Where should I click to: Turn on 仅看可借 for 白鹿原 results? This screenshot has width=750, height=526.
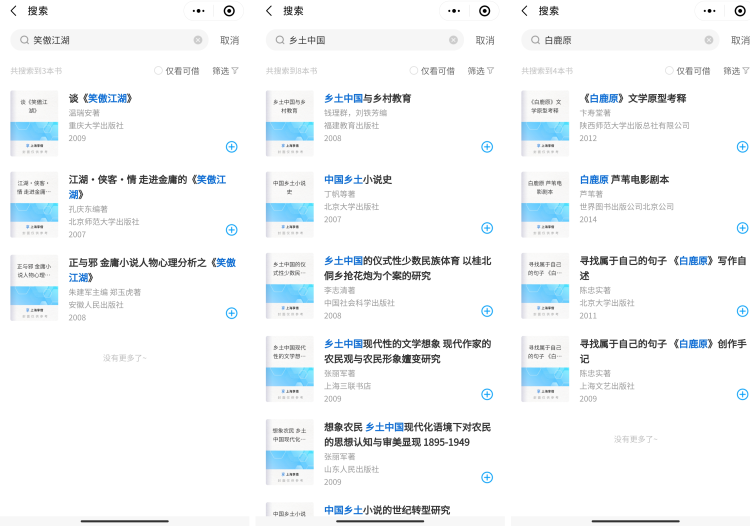coord(670,71)
